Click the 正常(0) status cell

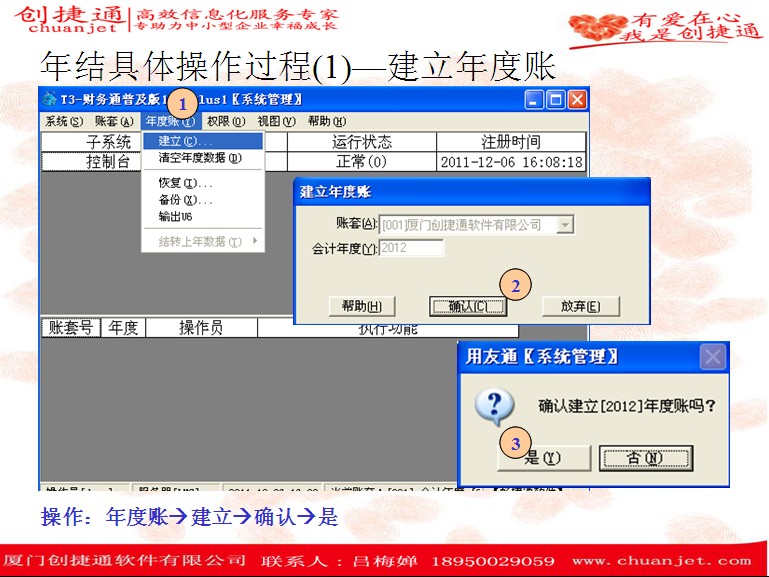click(362, 162)
